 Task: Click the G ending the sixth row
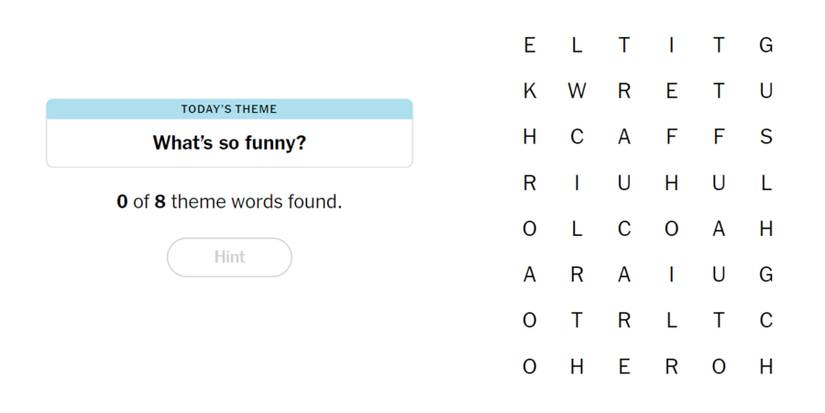(x=766, y=275)
